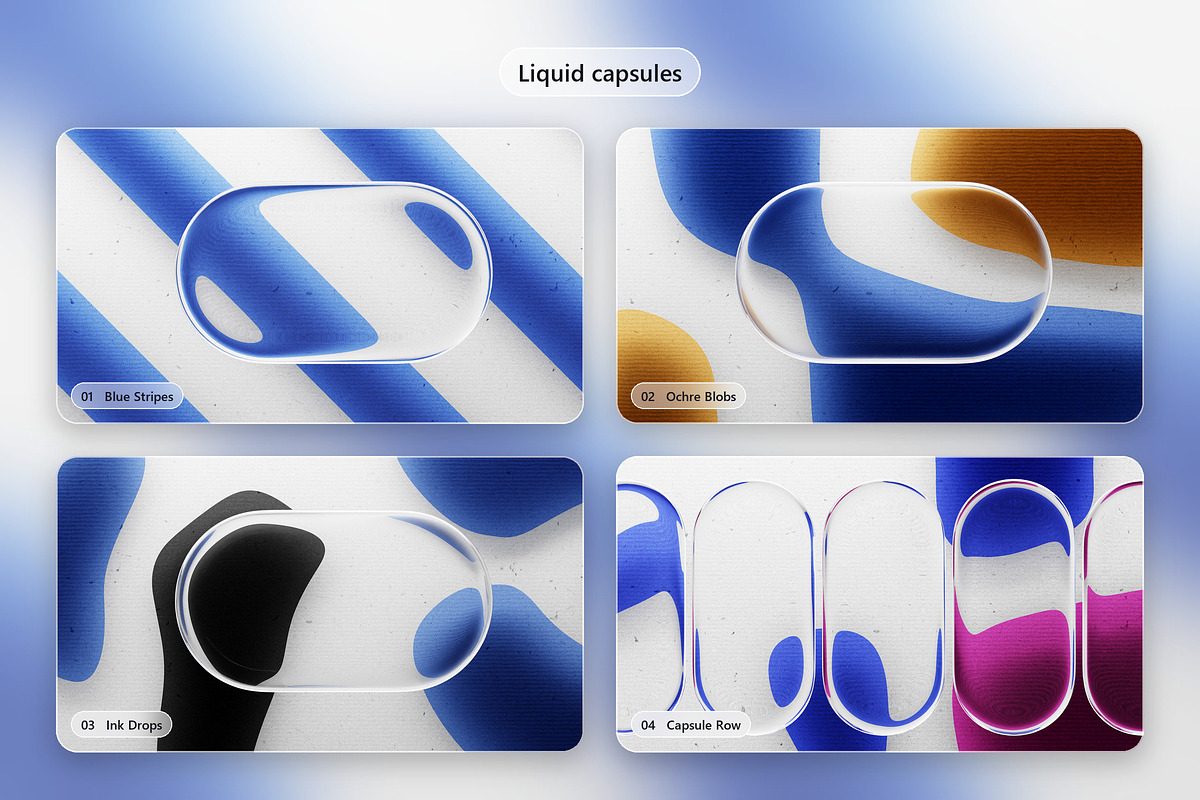Open the Ink Drops wallpaper thumbnail
This screenshot has height=800, width=1200.
point(320,604)
